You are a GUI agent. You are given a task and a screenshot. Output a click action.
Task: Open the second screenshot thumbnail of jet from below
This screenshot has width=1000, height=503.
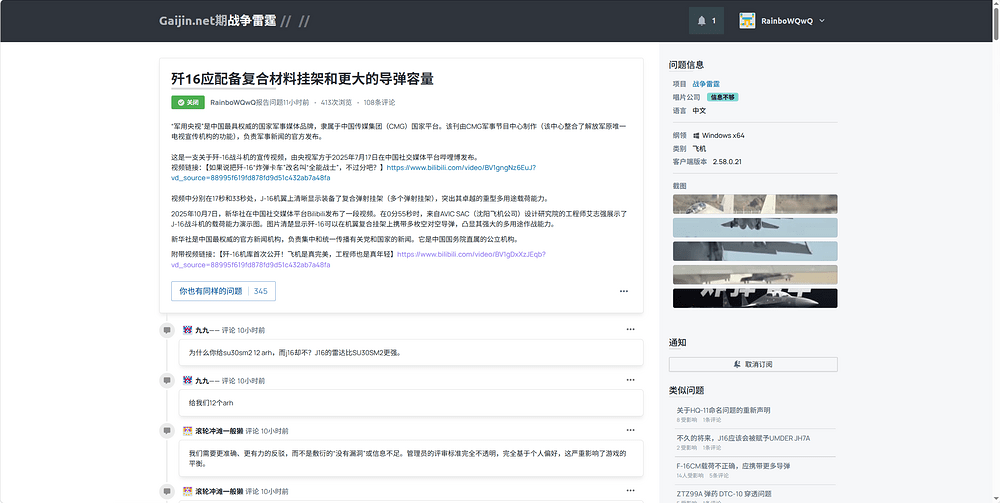pyautogui.click(x=755, y=228)
